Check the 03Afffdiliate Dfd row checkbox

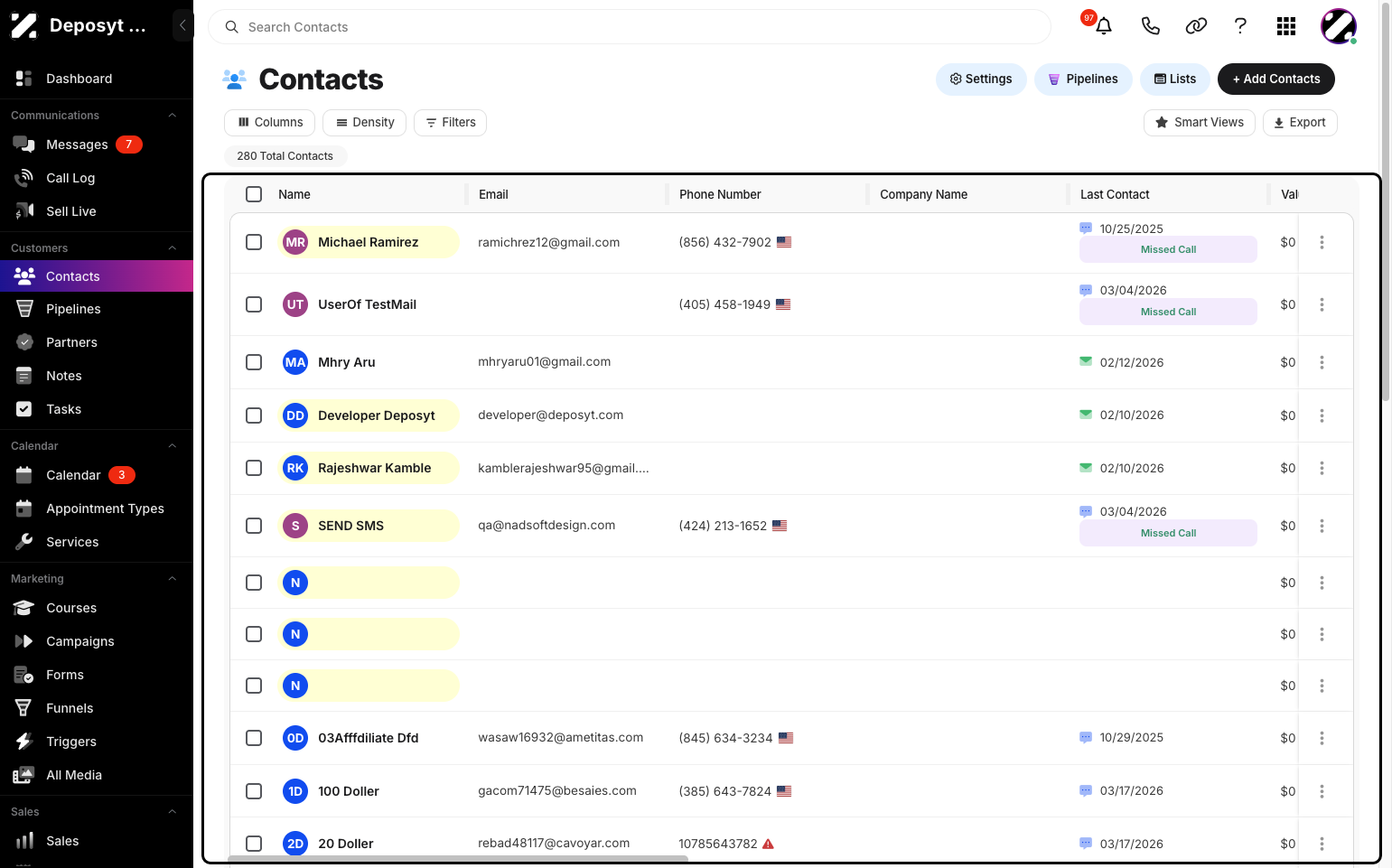coord(254,738)
